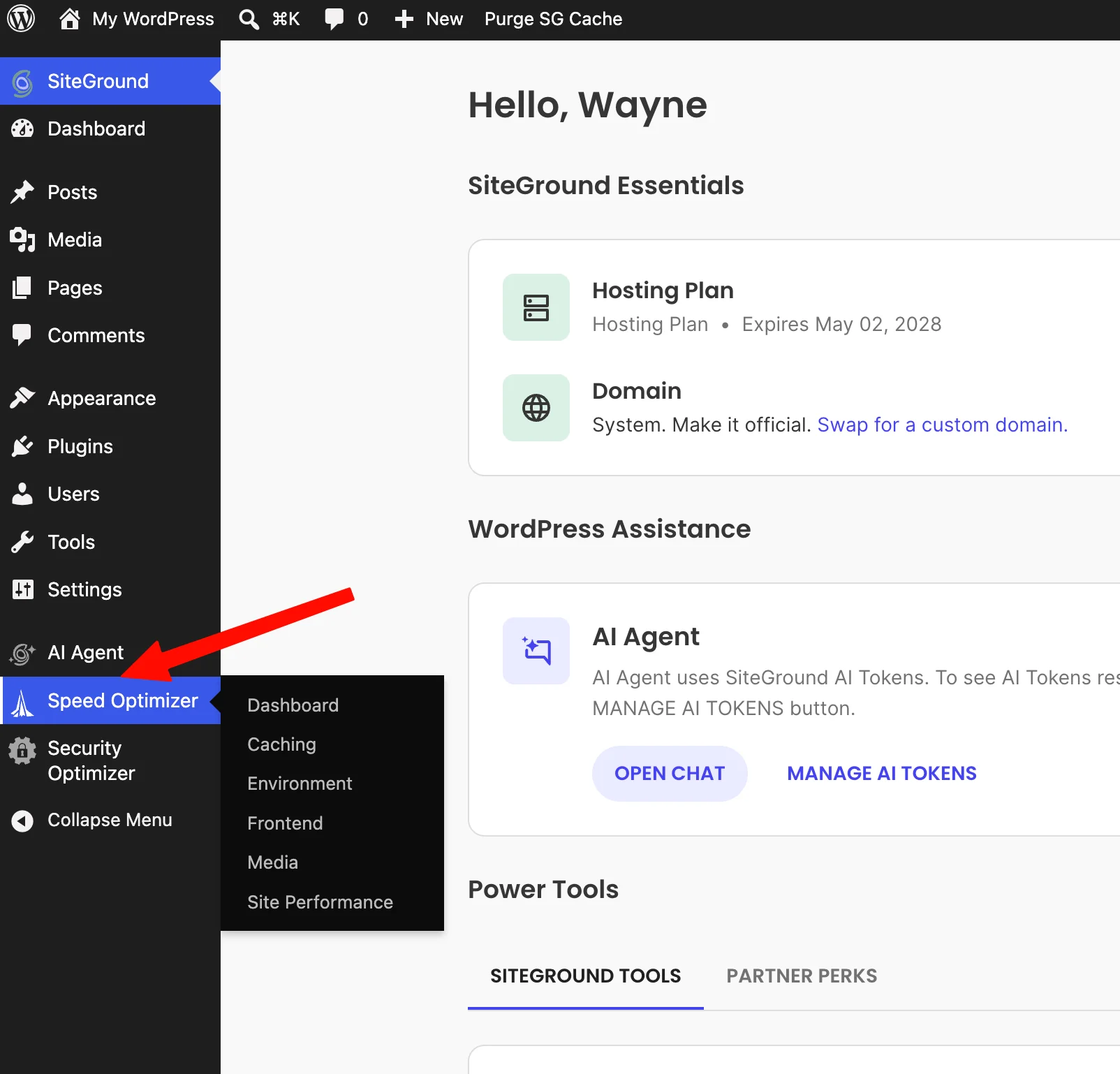Click the Posts pushpin icon
This screenshot has width=1120, height=1074.
(x=22, y=192)
